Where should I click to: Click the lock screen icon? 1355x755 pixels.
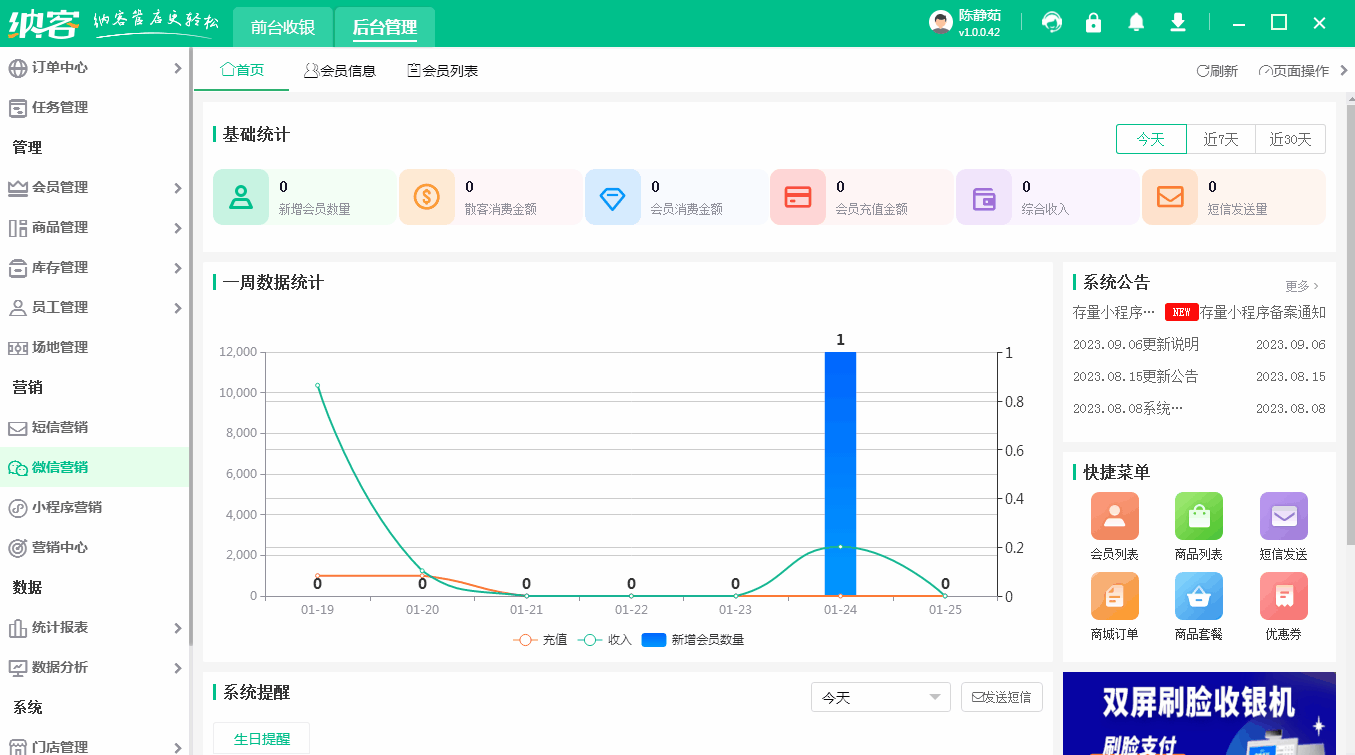(1093, 21)
